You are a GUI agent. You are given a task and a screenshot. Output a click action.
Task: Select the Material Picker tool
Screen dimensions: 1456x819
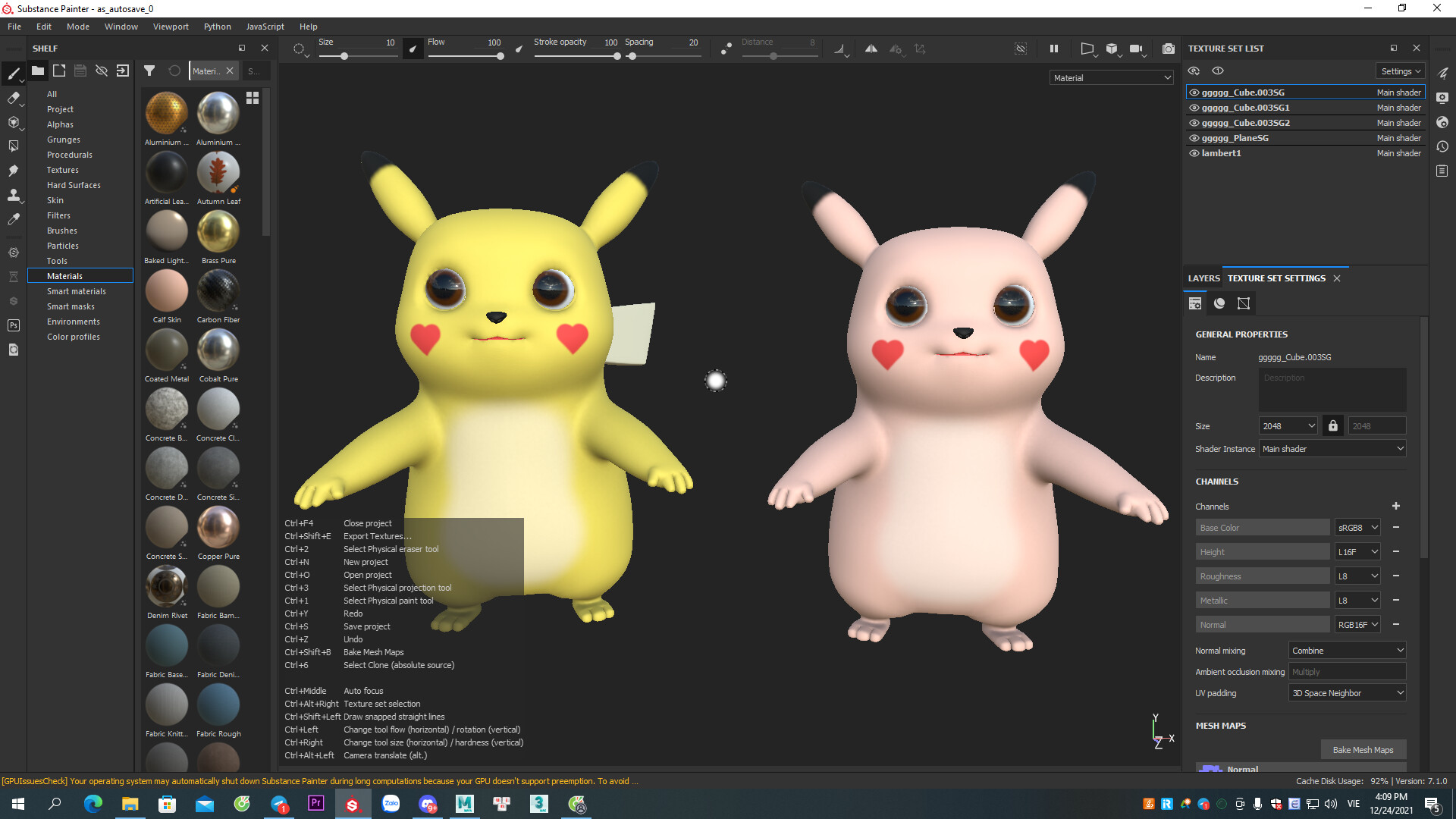click(13, 219)
